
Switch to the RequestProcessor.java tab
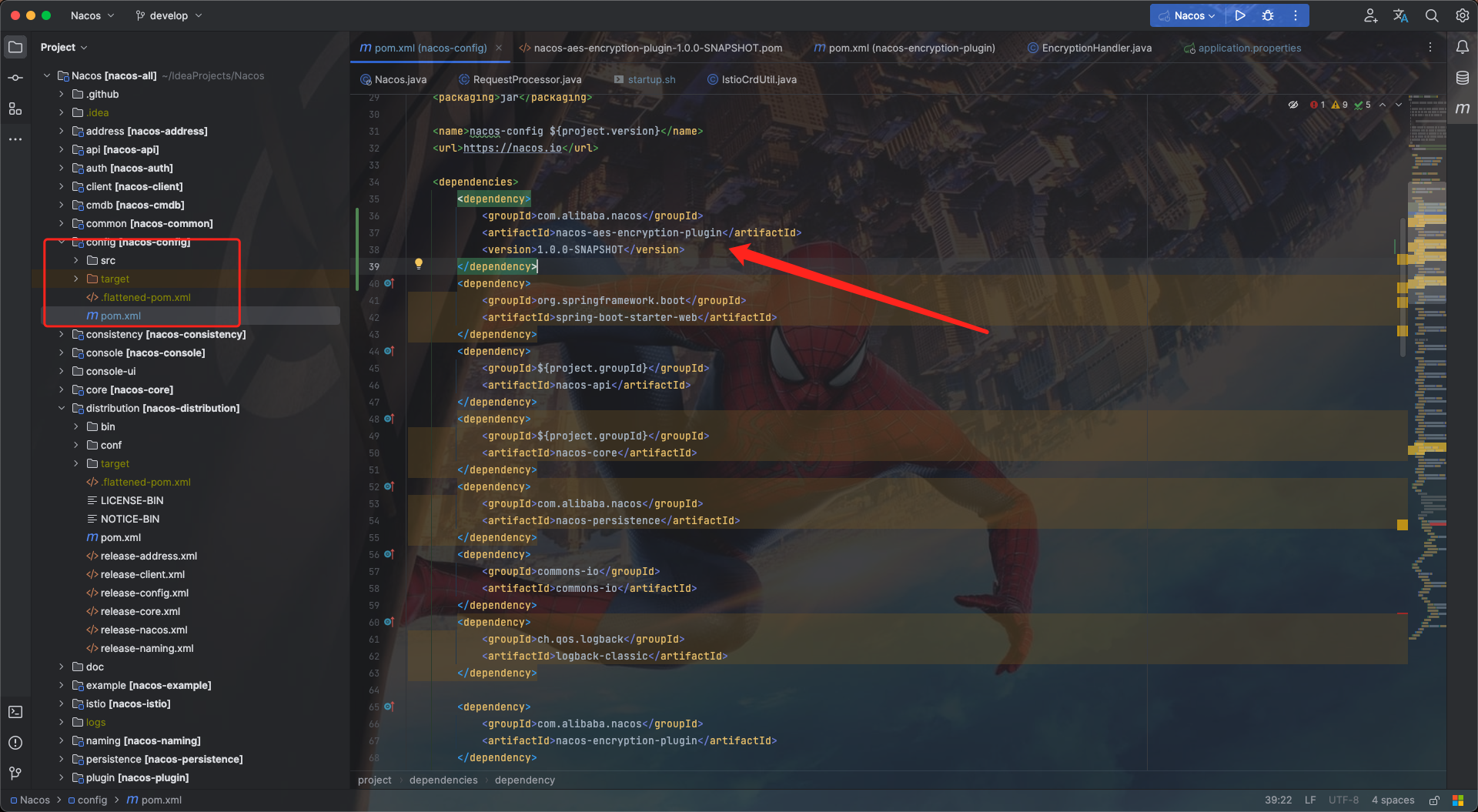pyautogui.click(x=520, y=79)
